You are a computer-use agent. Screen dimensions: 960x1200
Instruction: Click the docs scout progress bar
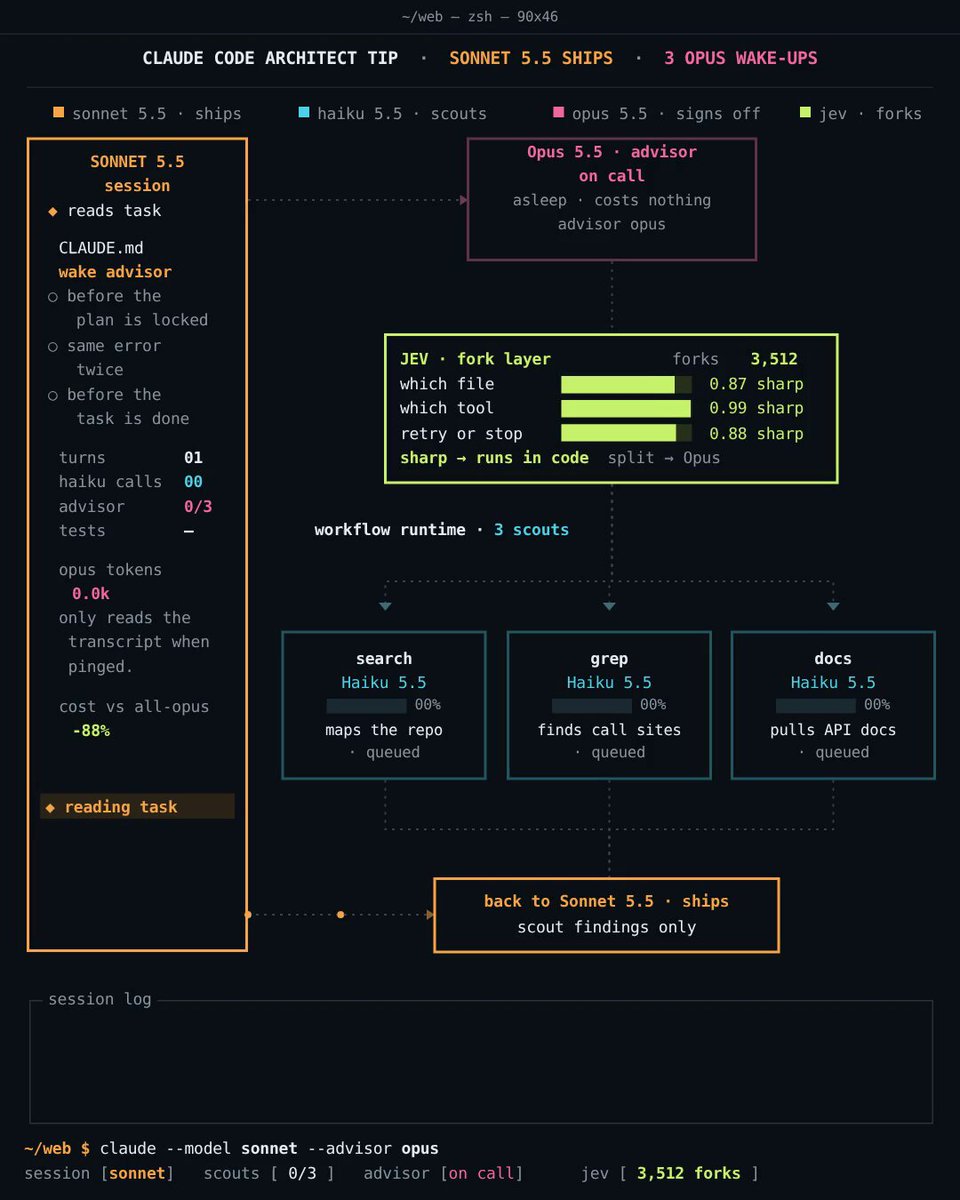point(815,705)
